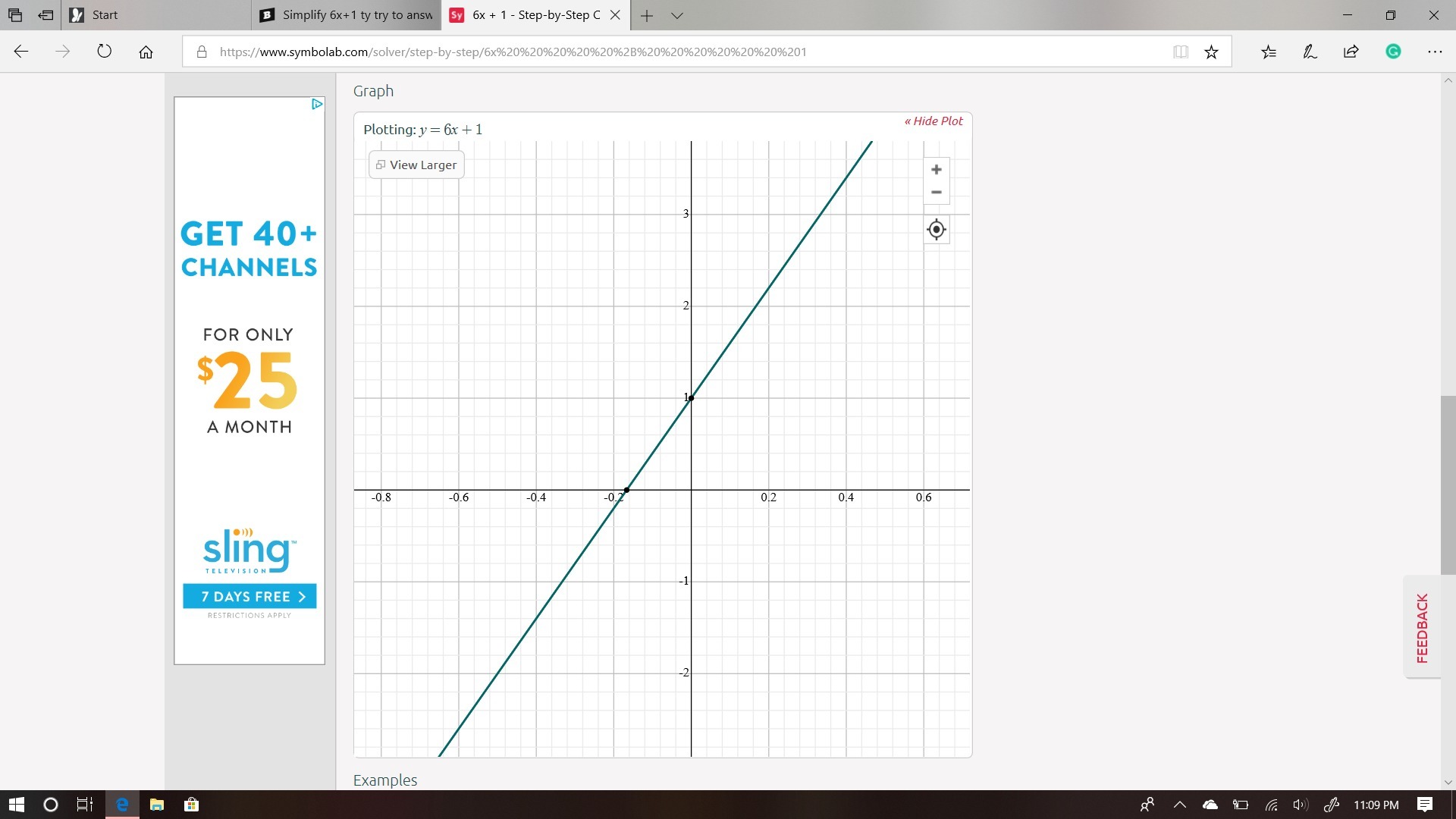Recenter the graph with target icon
This screenshot has width=1456, height=819.
pos(936,229)
